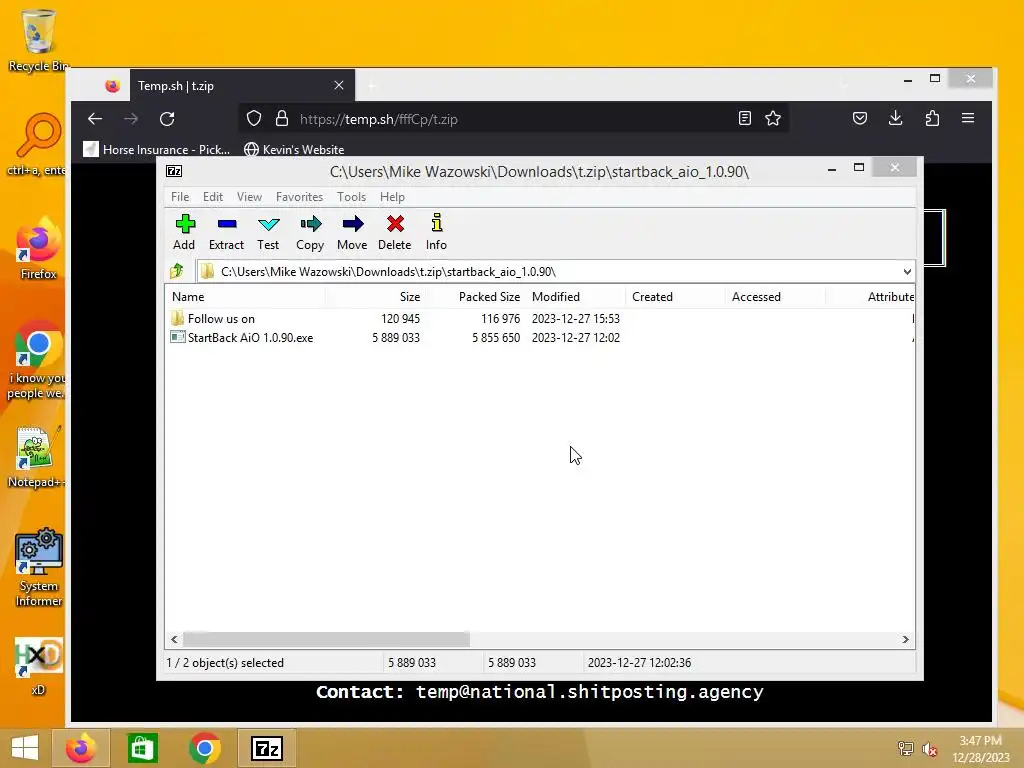1024x768 pixels.
Task: Close the Temp.sh tab
Action: (338, 86)
